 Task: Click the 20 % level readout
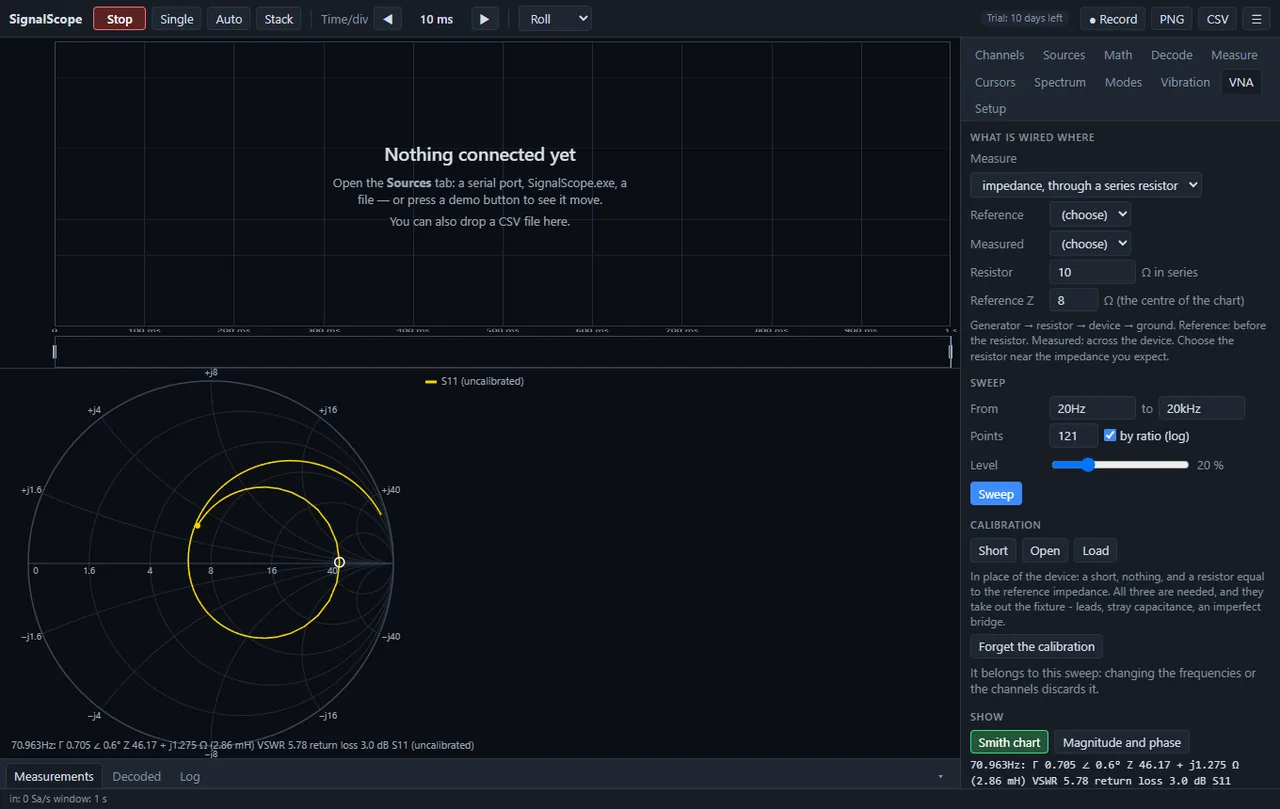point(1210,465)
